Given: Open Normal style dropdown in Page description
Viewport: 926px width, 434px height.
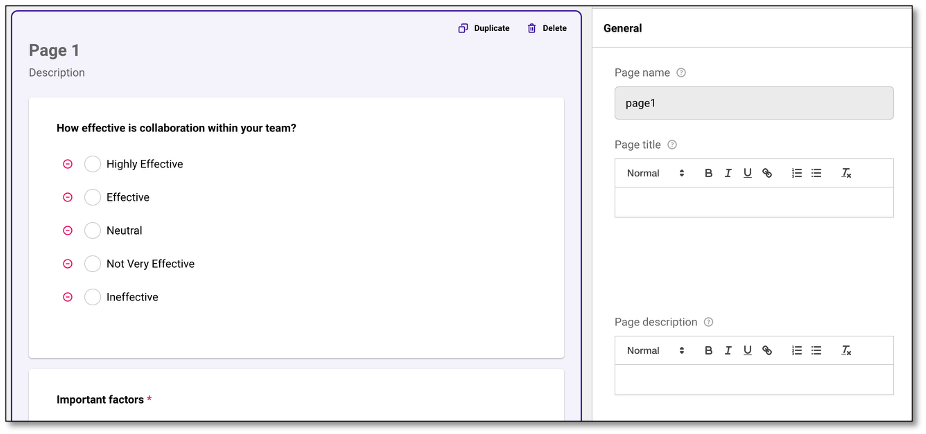Looking at the screenshot, I should (x=656, y=351).
